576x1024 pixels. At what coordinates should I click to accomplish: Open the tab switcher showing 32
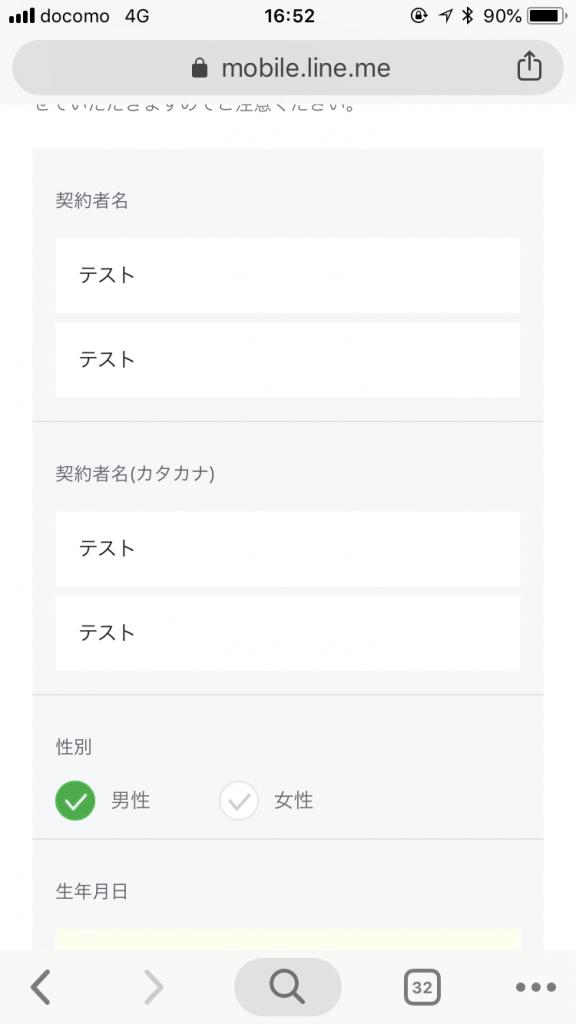422,987
